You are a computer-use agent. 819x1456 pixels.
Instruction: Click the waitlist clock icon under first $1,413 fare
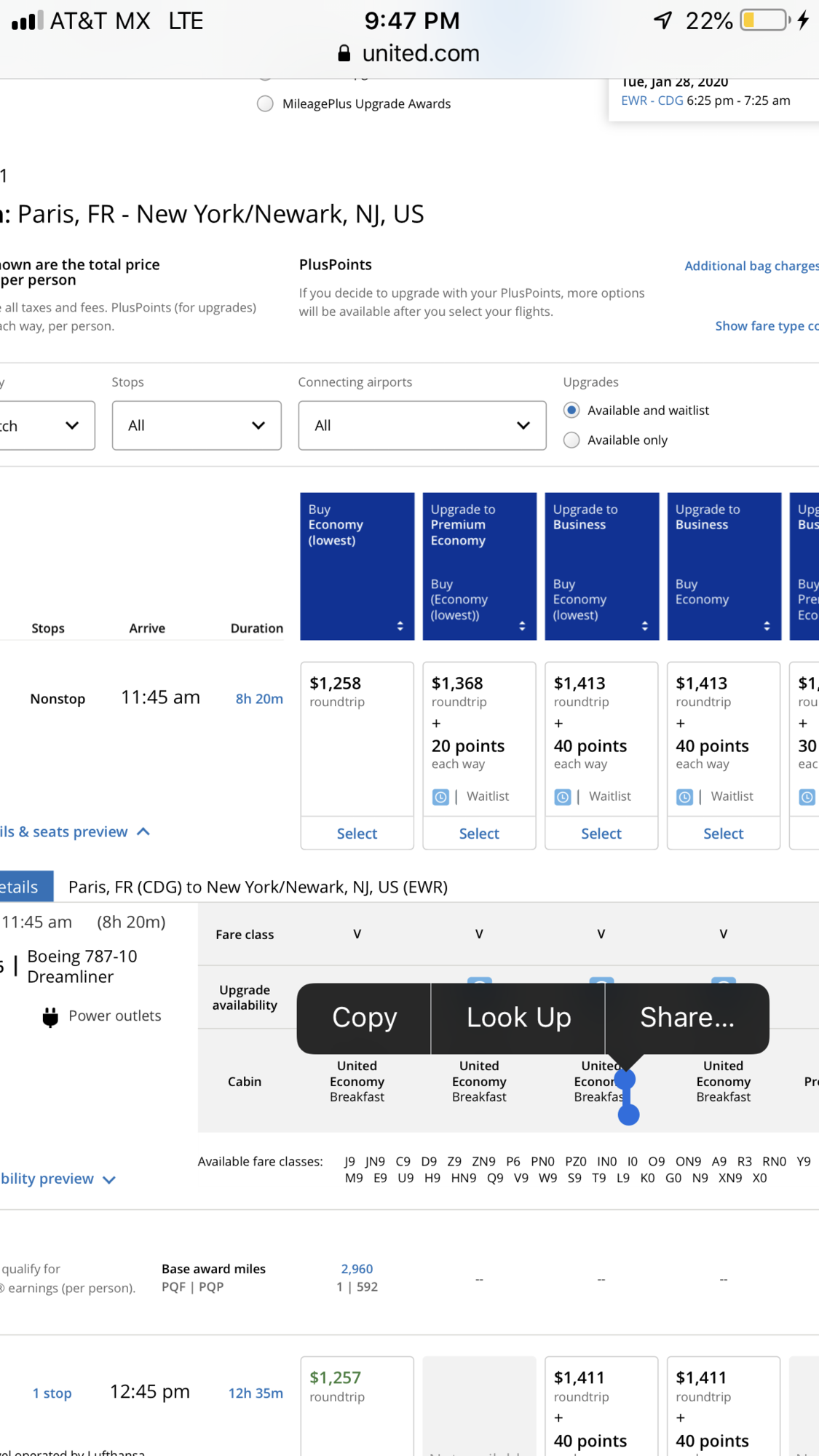point(563,797)
